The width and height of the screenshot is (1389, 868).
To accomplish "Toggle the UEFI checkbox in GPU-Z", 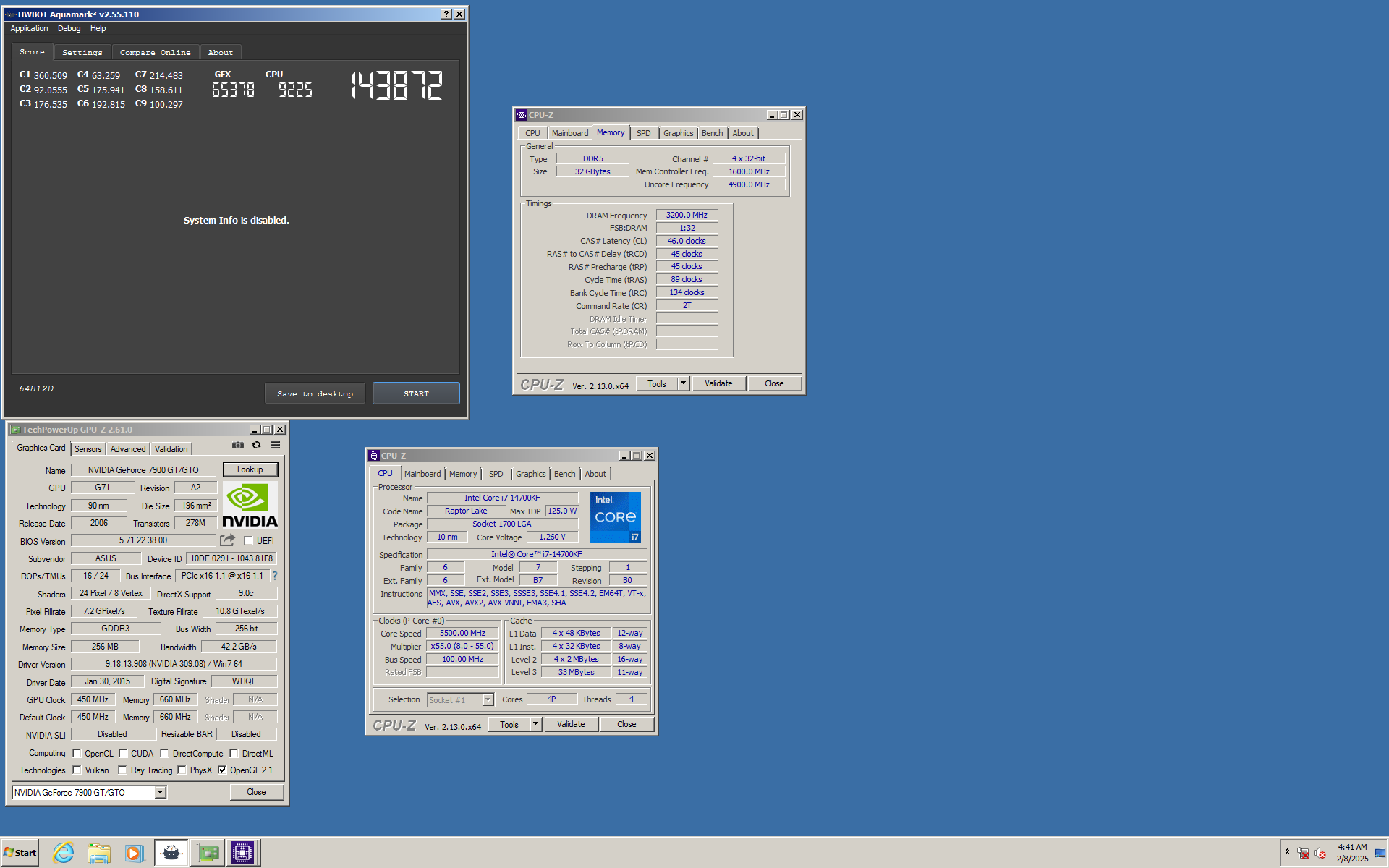I will tap(248, 541).
